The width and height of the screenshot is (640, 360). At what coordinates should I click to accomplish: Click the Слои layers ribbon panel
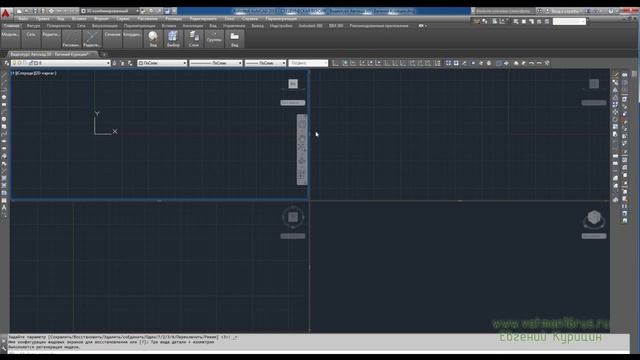(x=194, y=39)
